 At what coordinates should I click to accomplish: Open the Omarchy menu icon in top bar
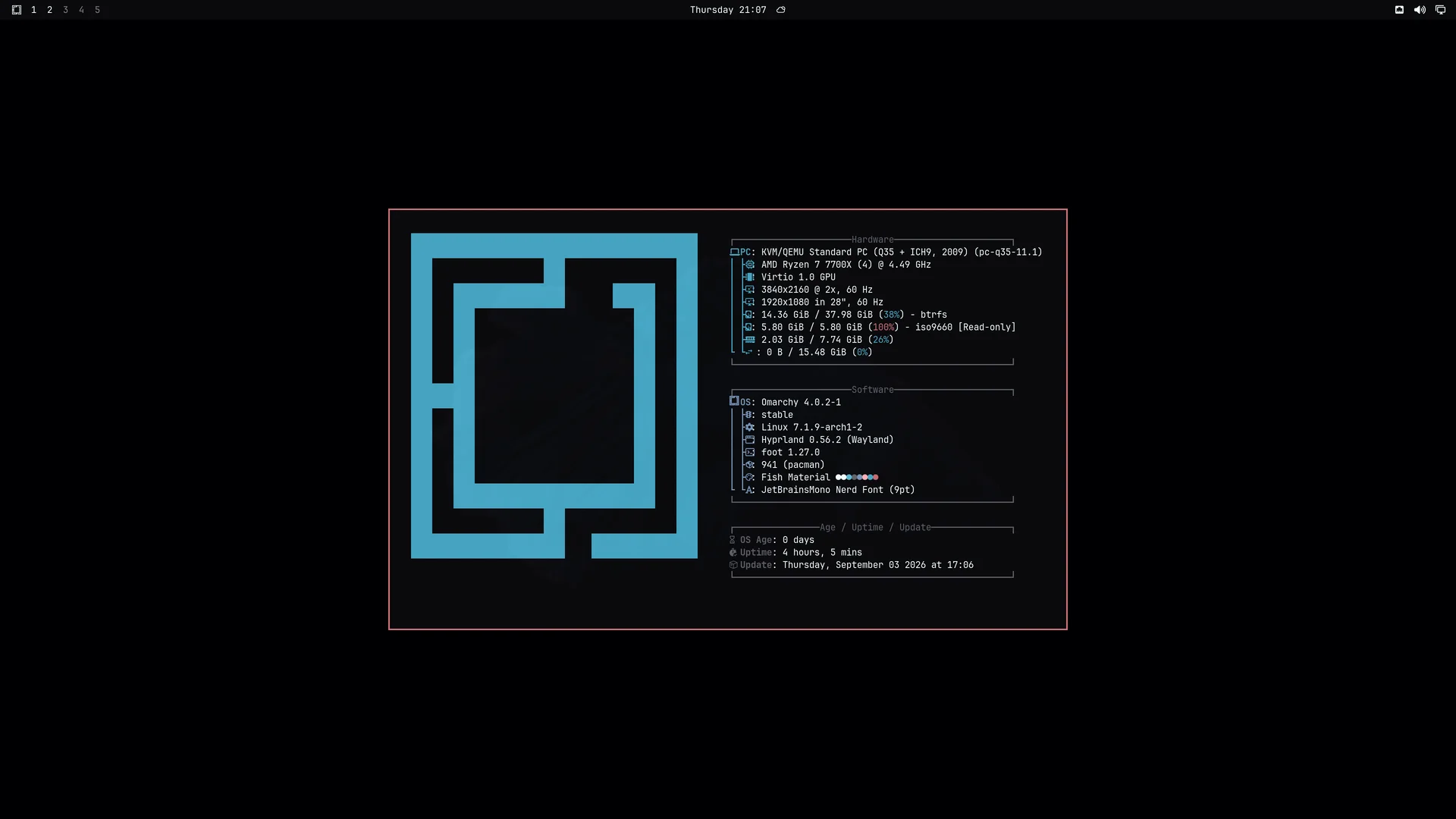coord(17,10)
